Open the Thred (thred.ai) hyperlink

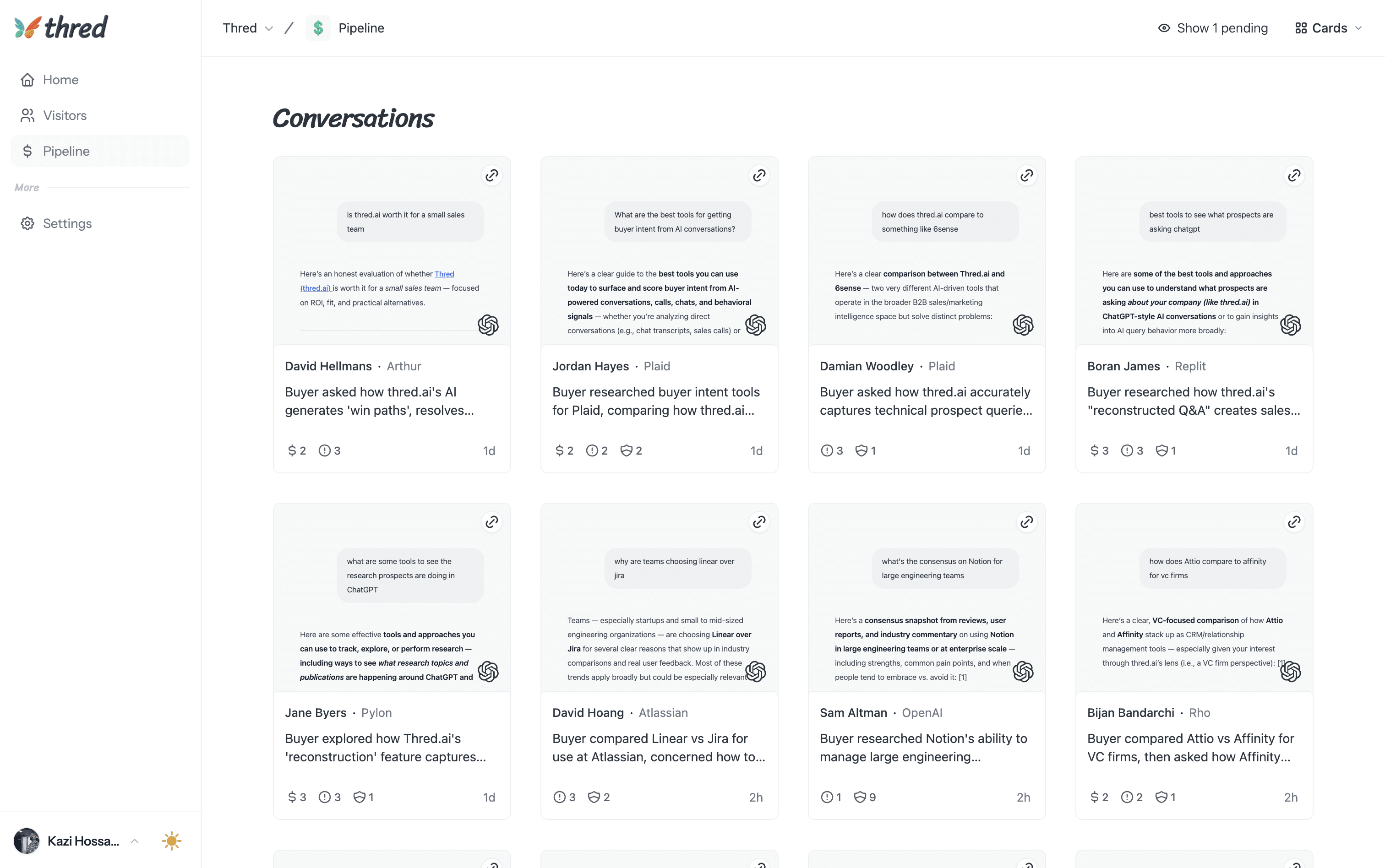click(x=444, y=274)
